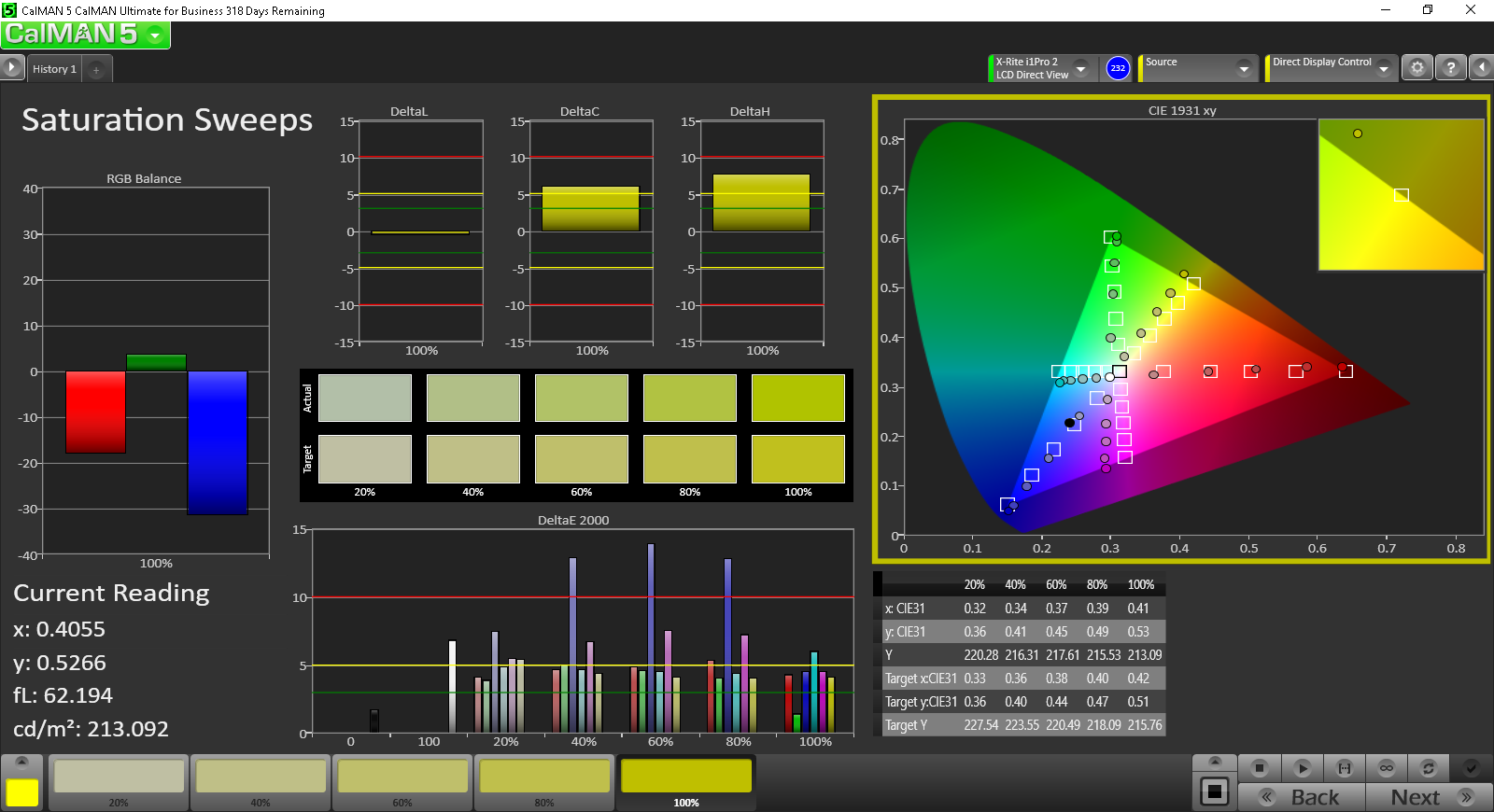Advance to next step with Next
The height and width of the screenshot is (812, 1494).
coord(1429,797)
